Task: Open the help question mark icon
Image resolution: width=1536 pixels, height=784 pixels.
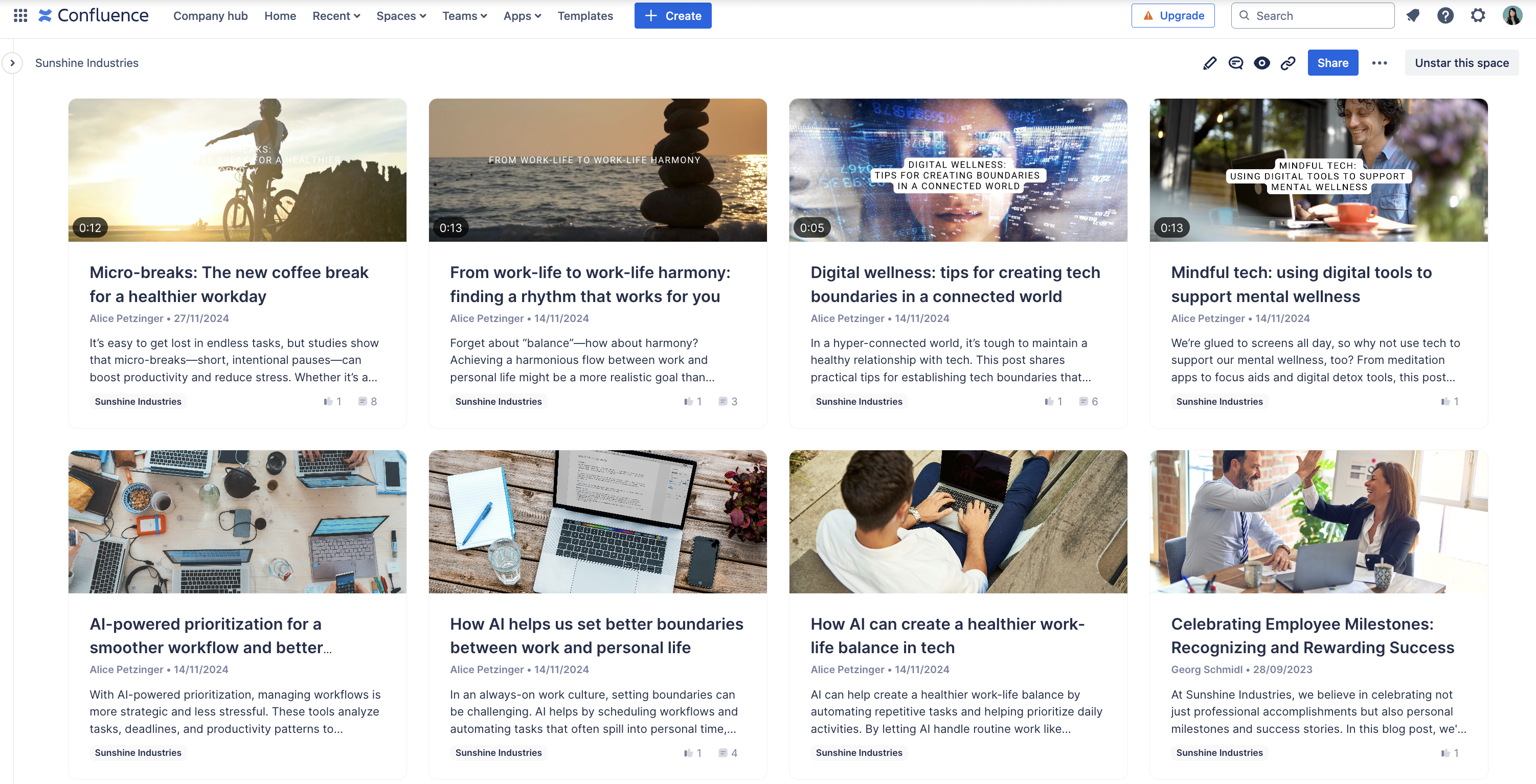Action: 1445,15
